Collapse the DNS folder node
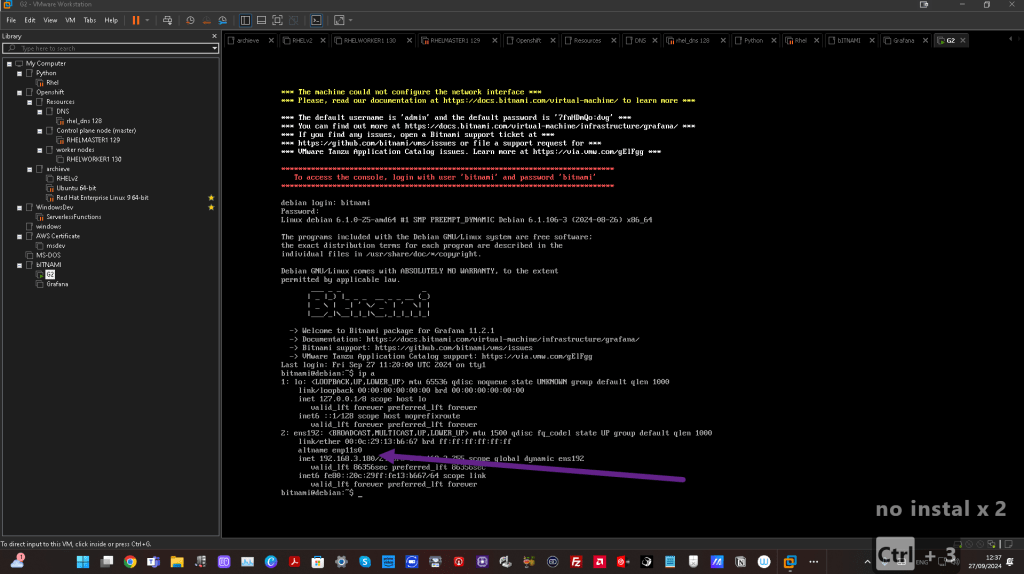The width and height of the screenshot is (1024, 574). (40, 112)
